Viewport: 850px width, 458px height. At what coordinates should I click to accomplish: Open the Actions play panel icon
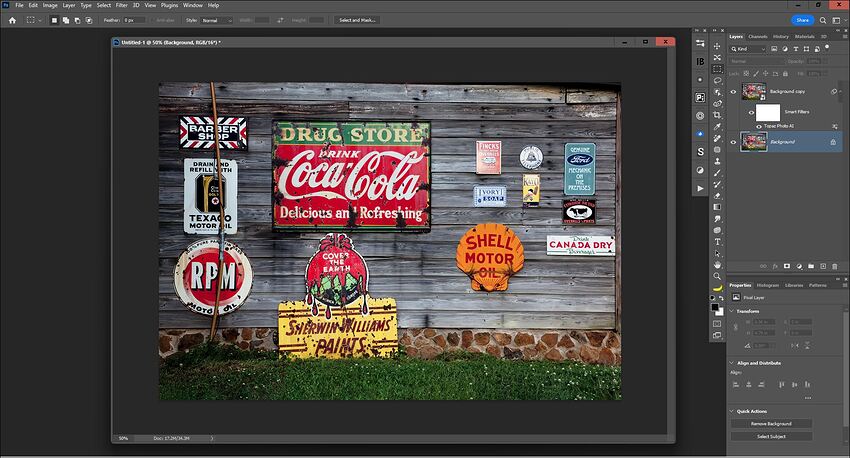pyautogui.click(x=700, y=188)
